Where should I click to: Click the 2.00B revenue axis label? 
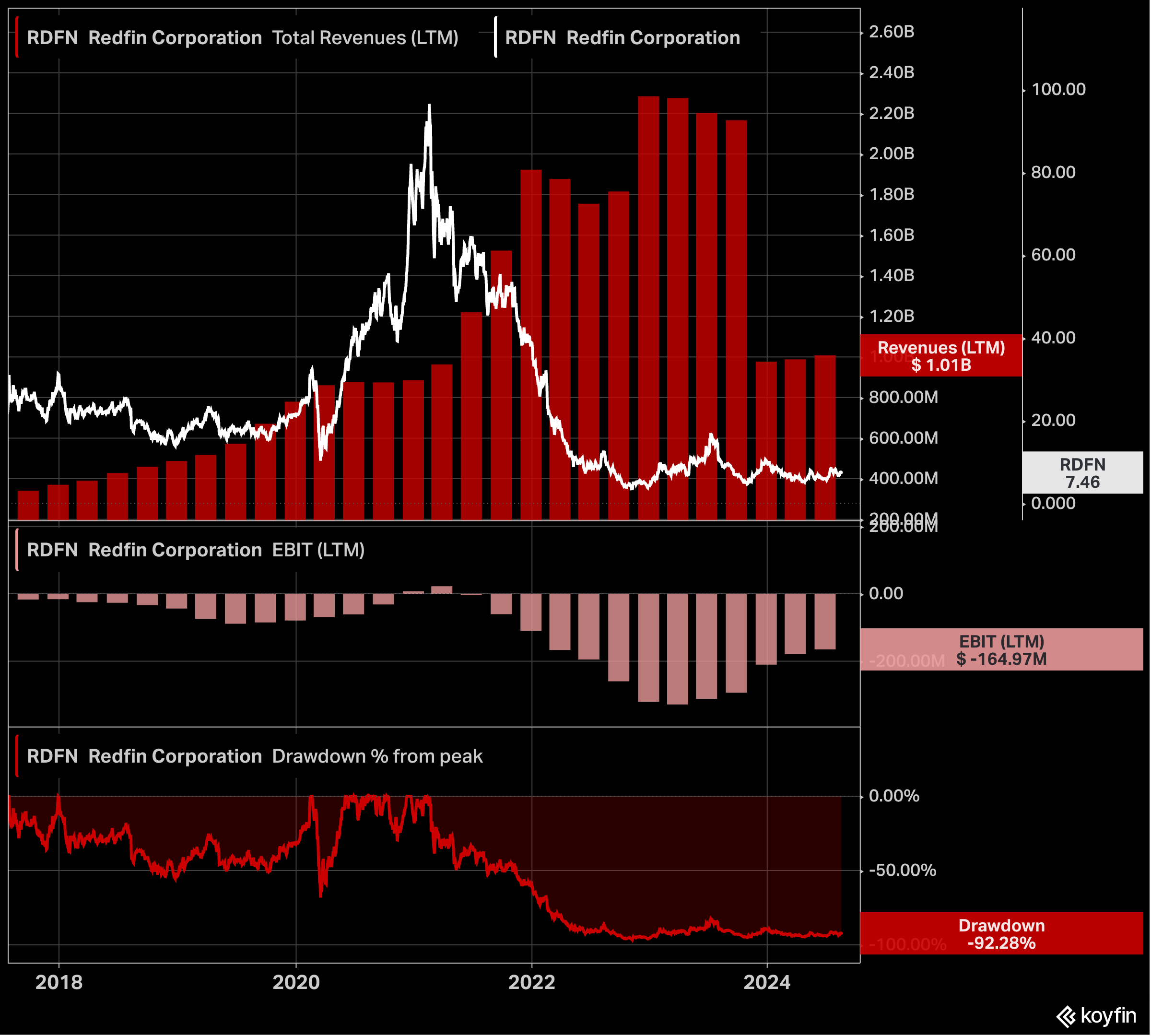pos(892,153)
